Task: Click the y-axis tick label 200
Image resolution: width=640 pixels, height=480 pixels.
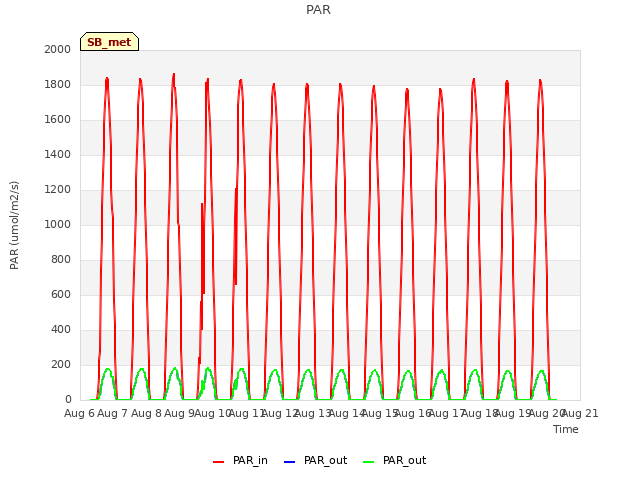Action: [x=61, y=364]
